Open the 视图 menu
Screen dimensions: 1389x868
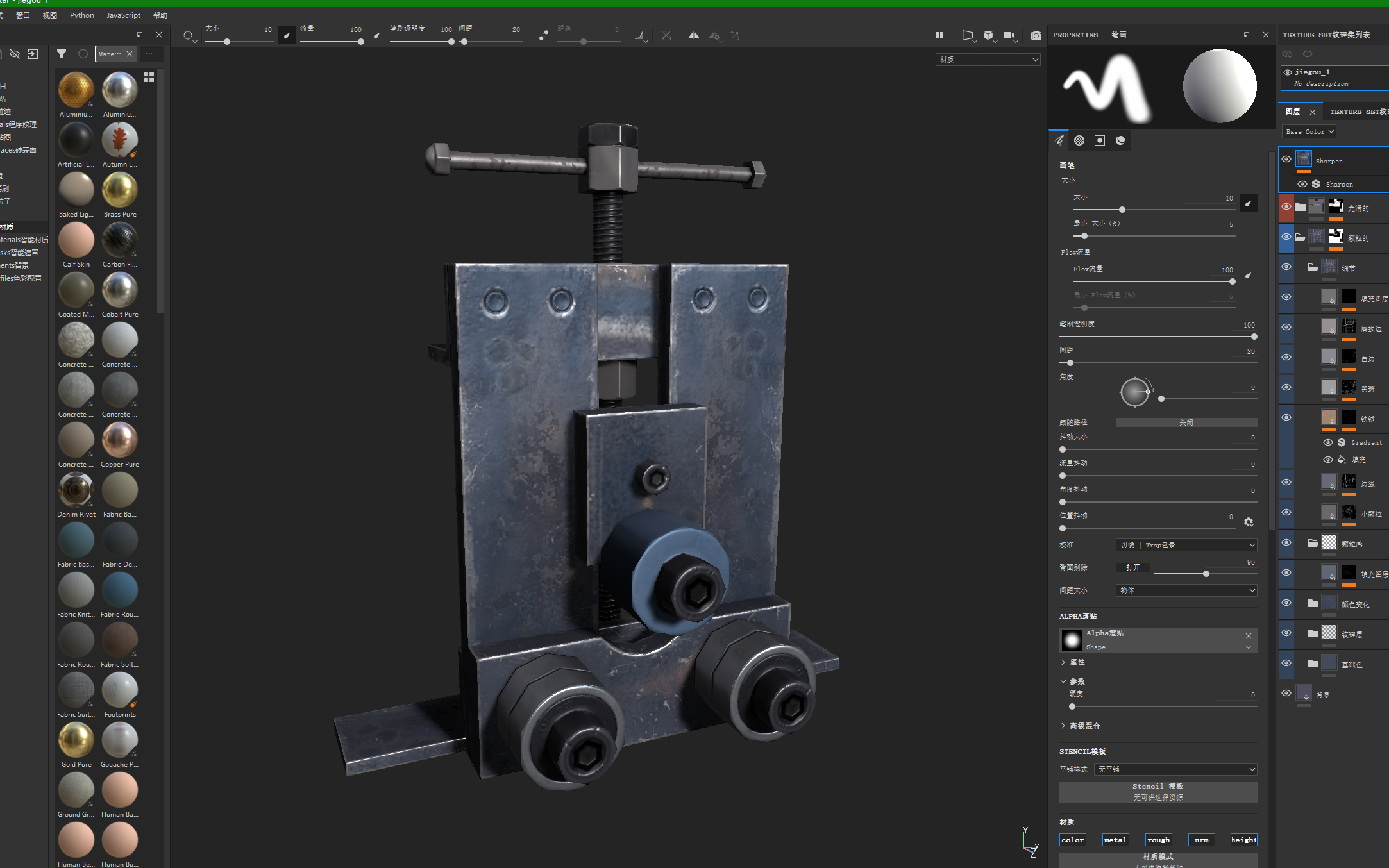coord(50,15)
